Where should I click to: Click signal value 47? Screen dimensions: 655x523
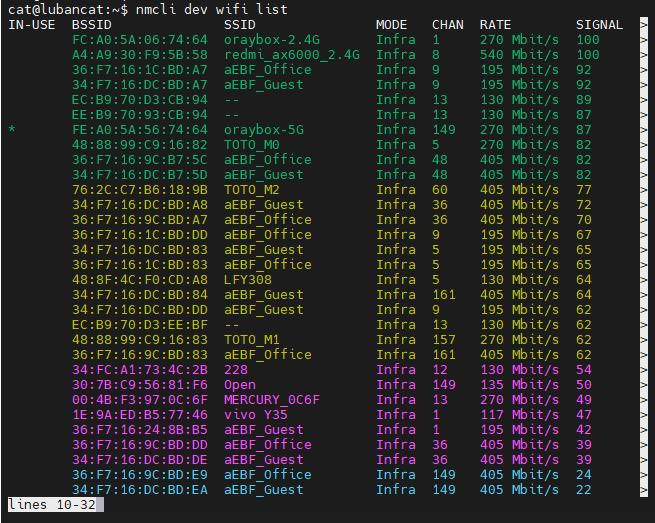tap(584, 415)
